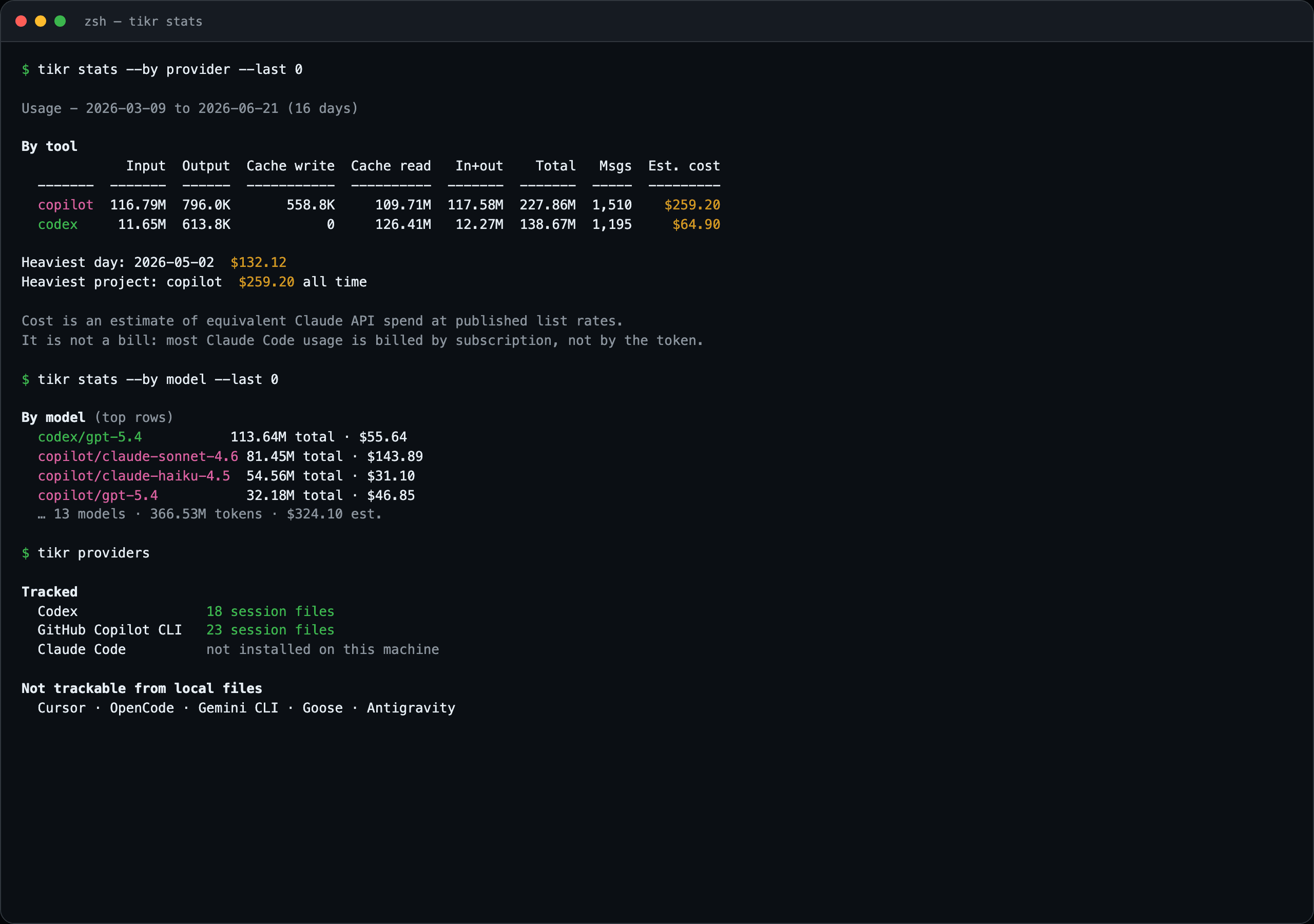Viewport: 1314px width, 924px height.
Task: Click the $31.10 model cost
Action: coord(391,476)
